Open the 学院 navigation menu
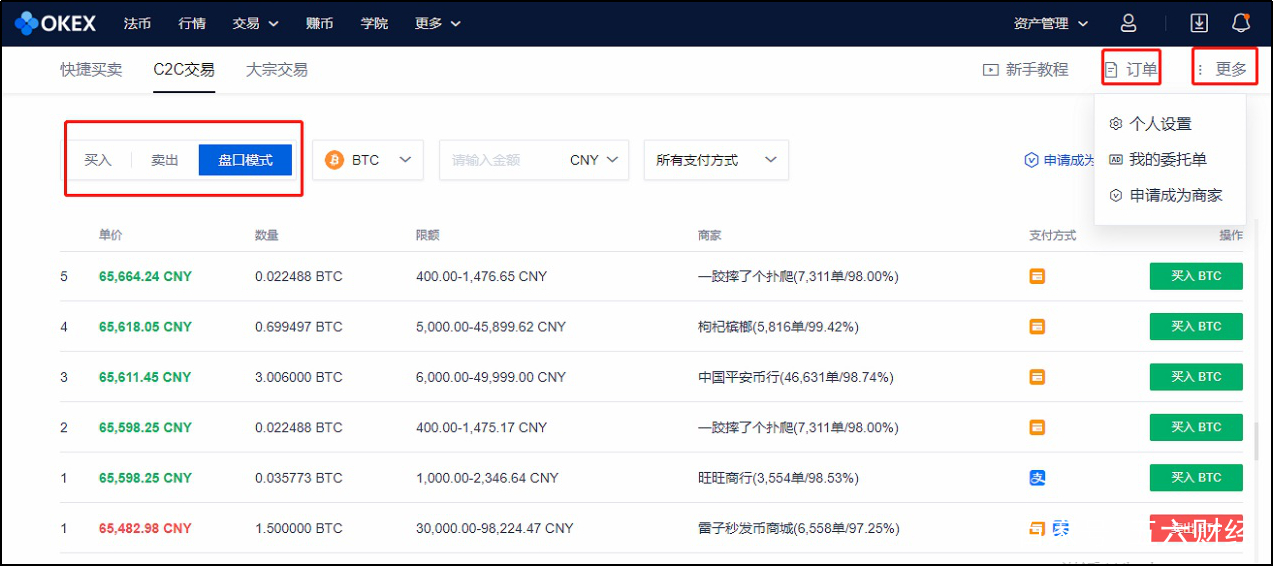The image size is (1274, 568). 374,23
